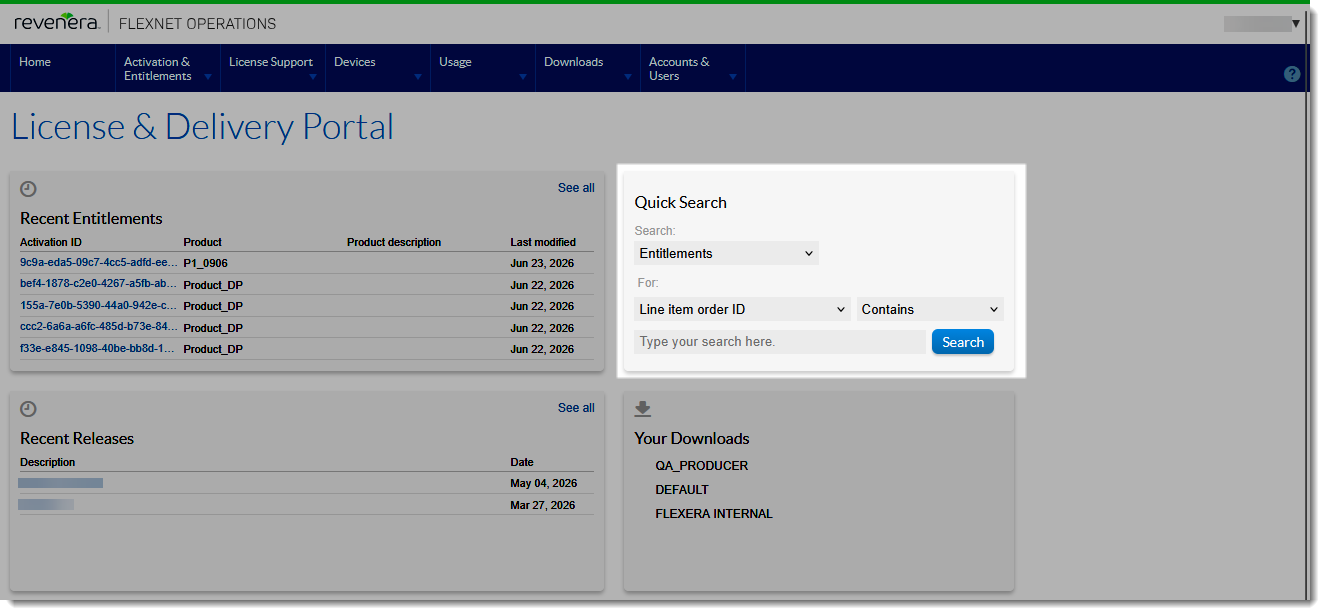Screen dimensions: 1325x615
Task: Open the DEFAULT download
Action: point(682,490)
